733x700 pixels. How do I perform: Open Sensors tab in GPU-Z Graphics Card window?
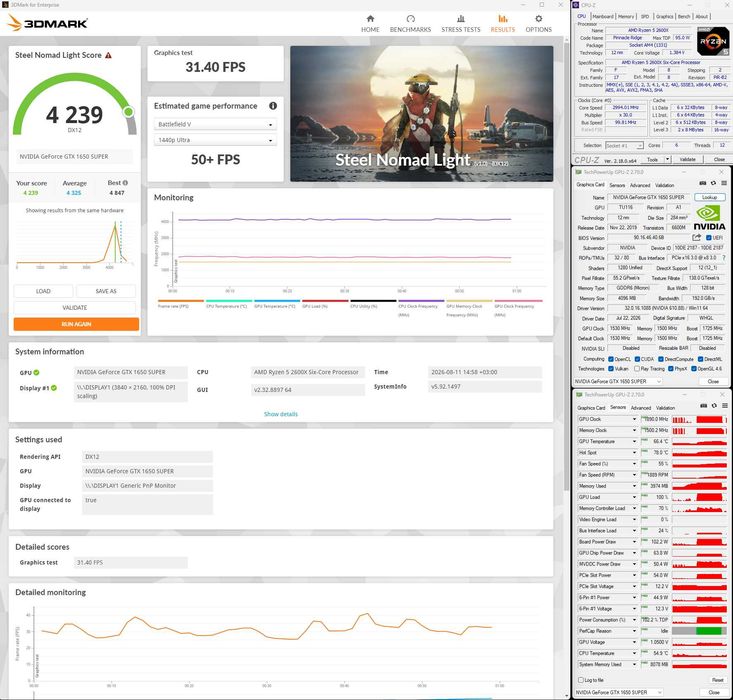(617, 185)
